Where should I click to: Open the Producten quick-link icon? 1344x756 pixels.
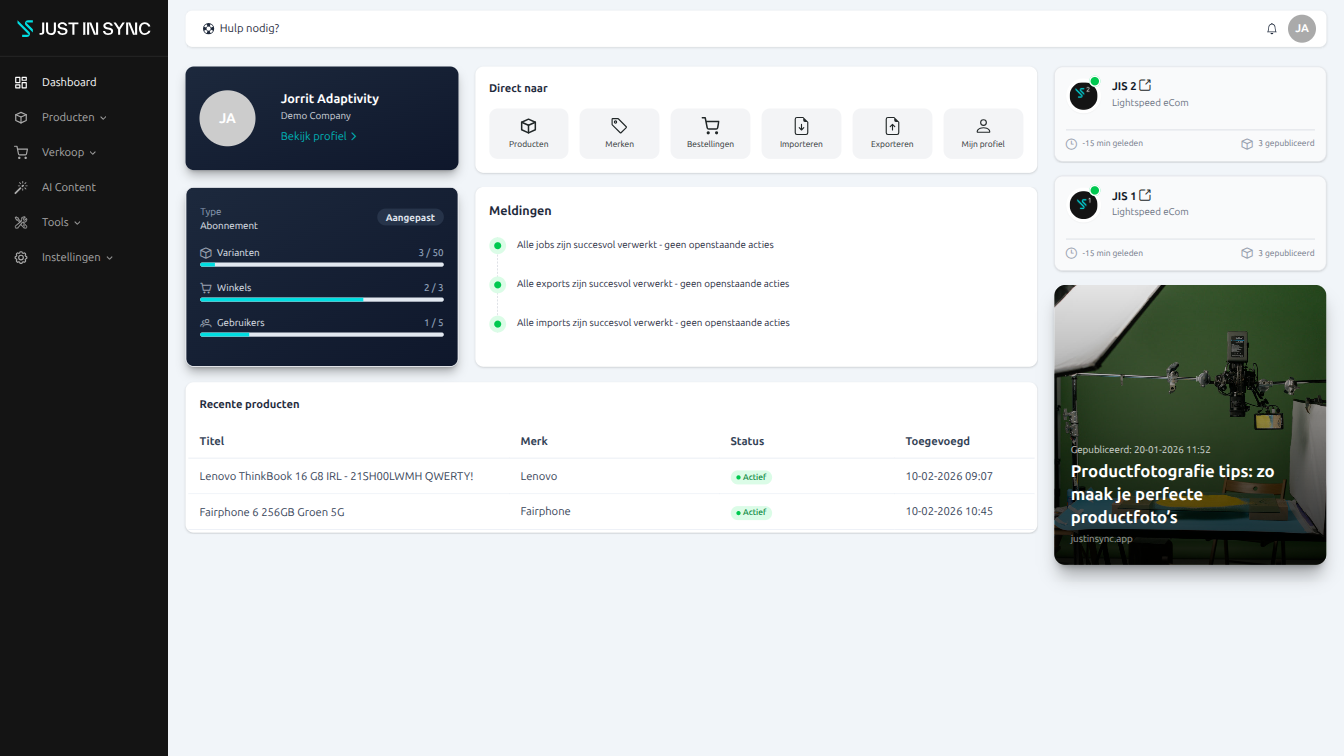(x=528, y=126)
